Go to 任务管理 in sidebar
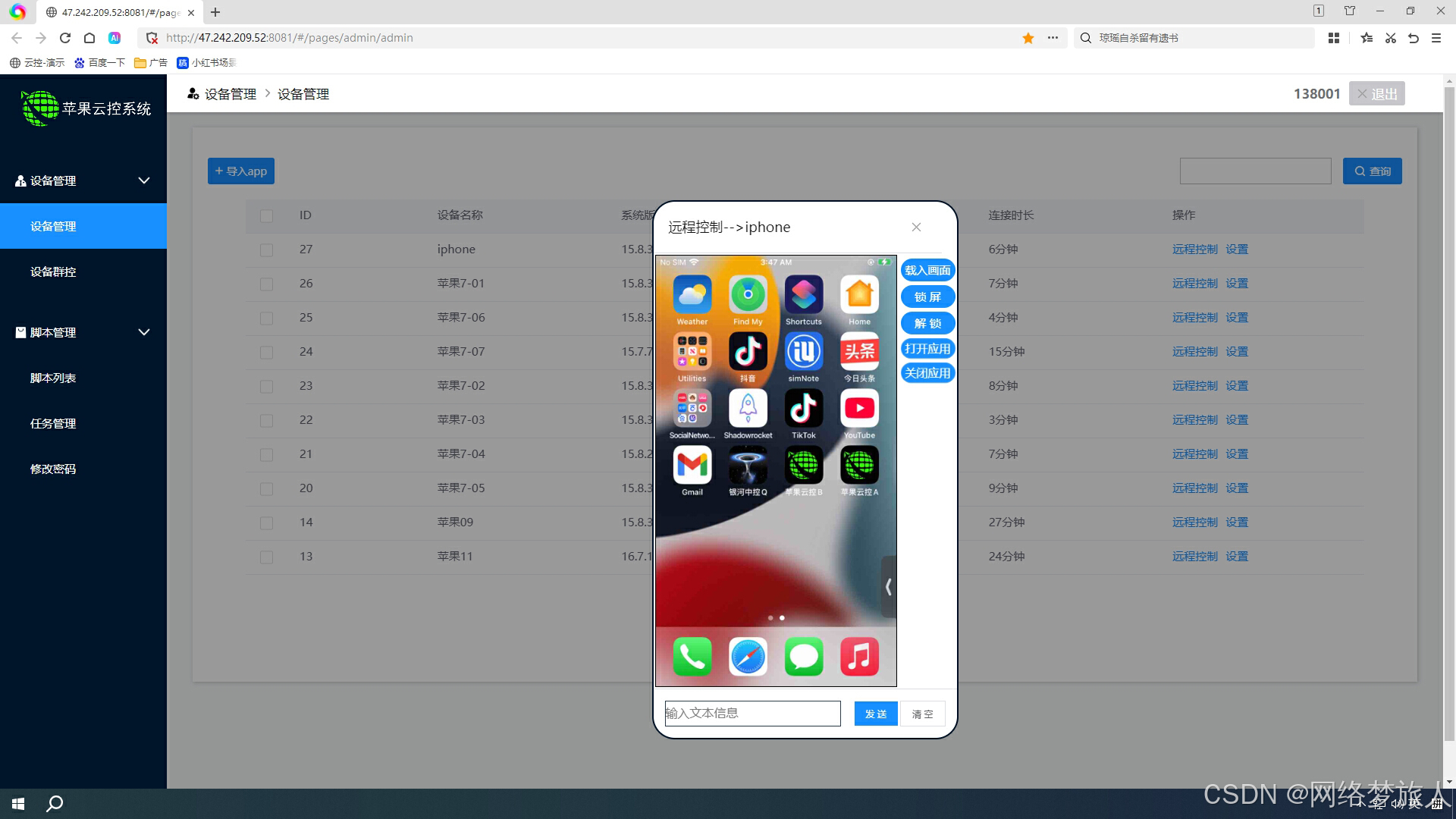Viewport: 1456px width, 819px height. (x=53, y=423)
